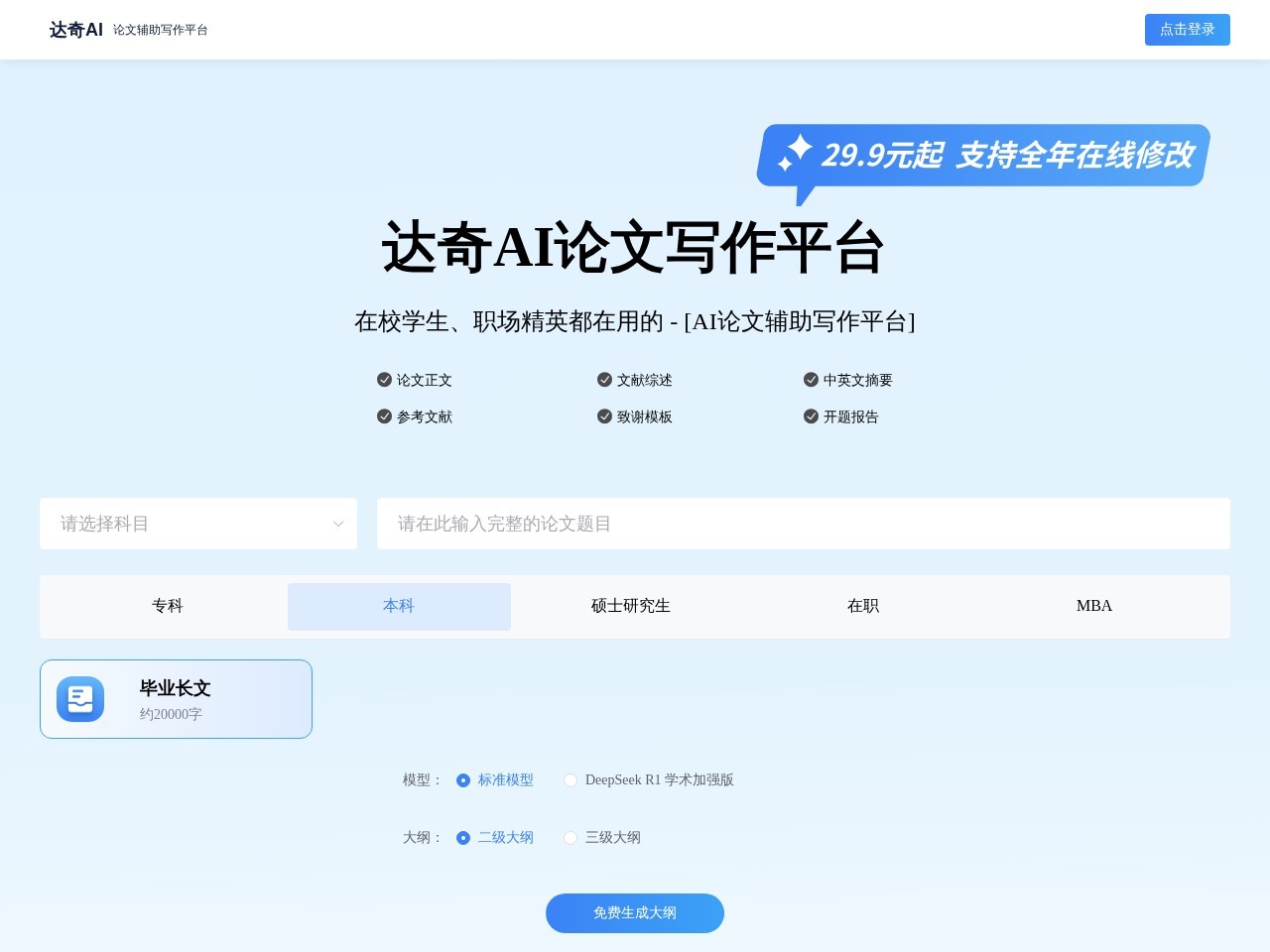The height and width of the screenshot is (952, 1270).
Task: Click the paper title input field
Action: 802,524
